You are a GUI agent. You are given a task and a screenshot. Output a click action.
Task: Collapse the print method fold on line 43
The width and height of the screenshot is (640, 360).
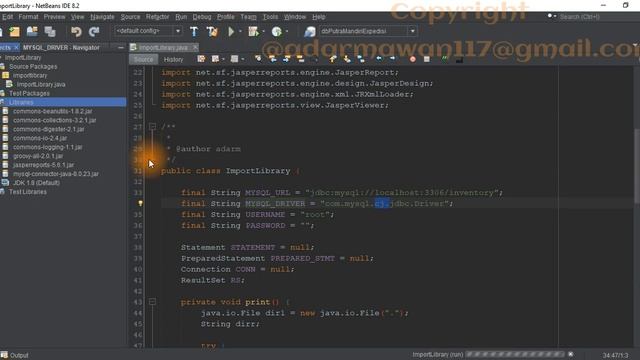(x=152, y=302)
